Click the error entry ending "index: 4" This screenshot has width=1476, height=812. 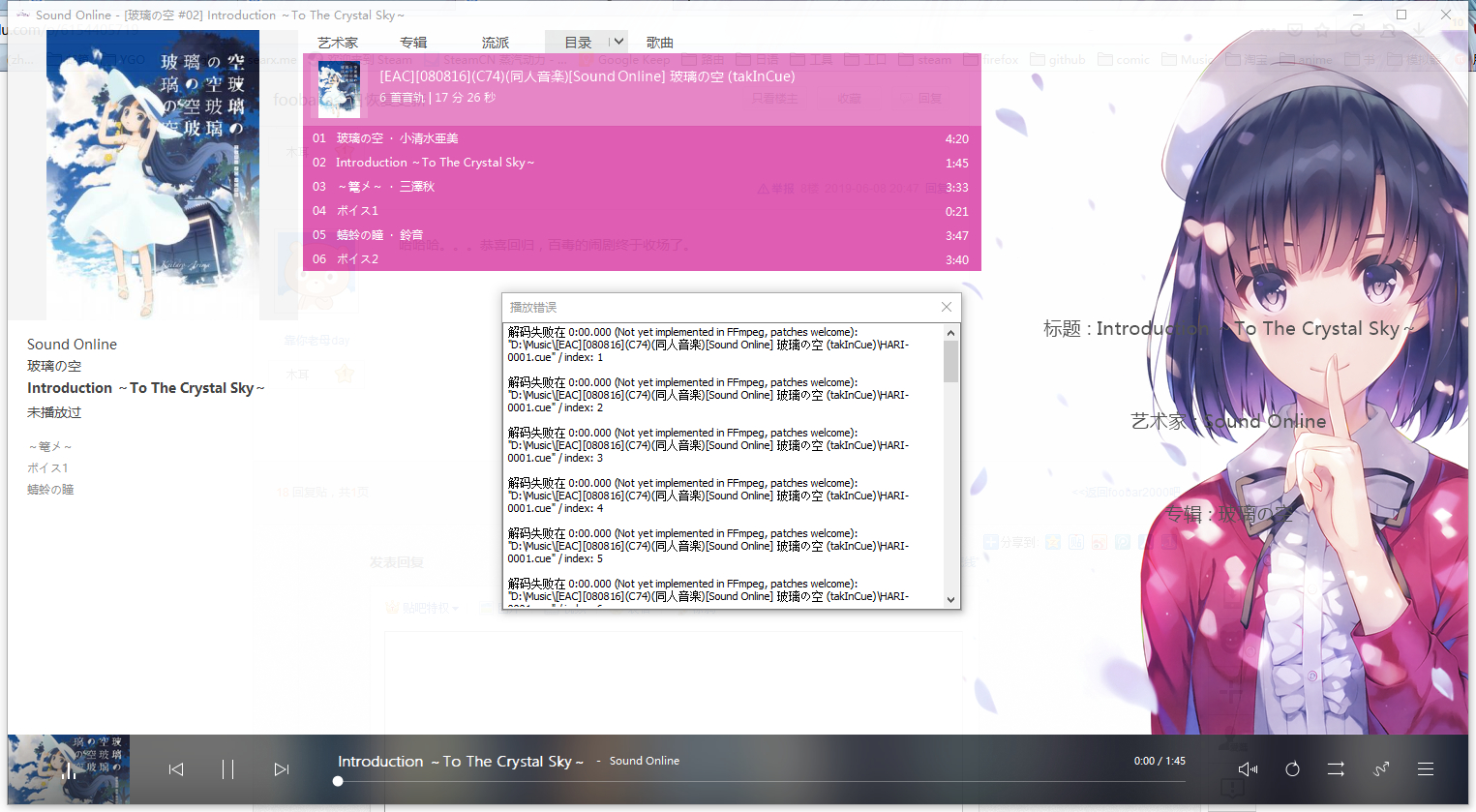708,496
